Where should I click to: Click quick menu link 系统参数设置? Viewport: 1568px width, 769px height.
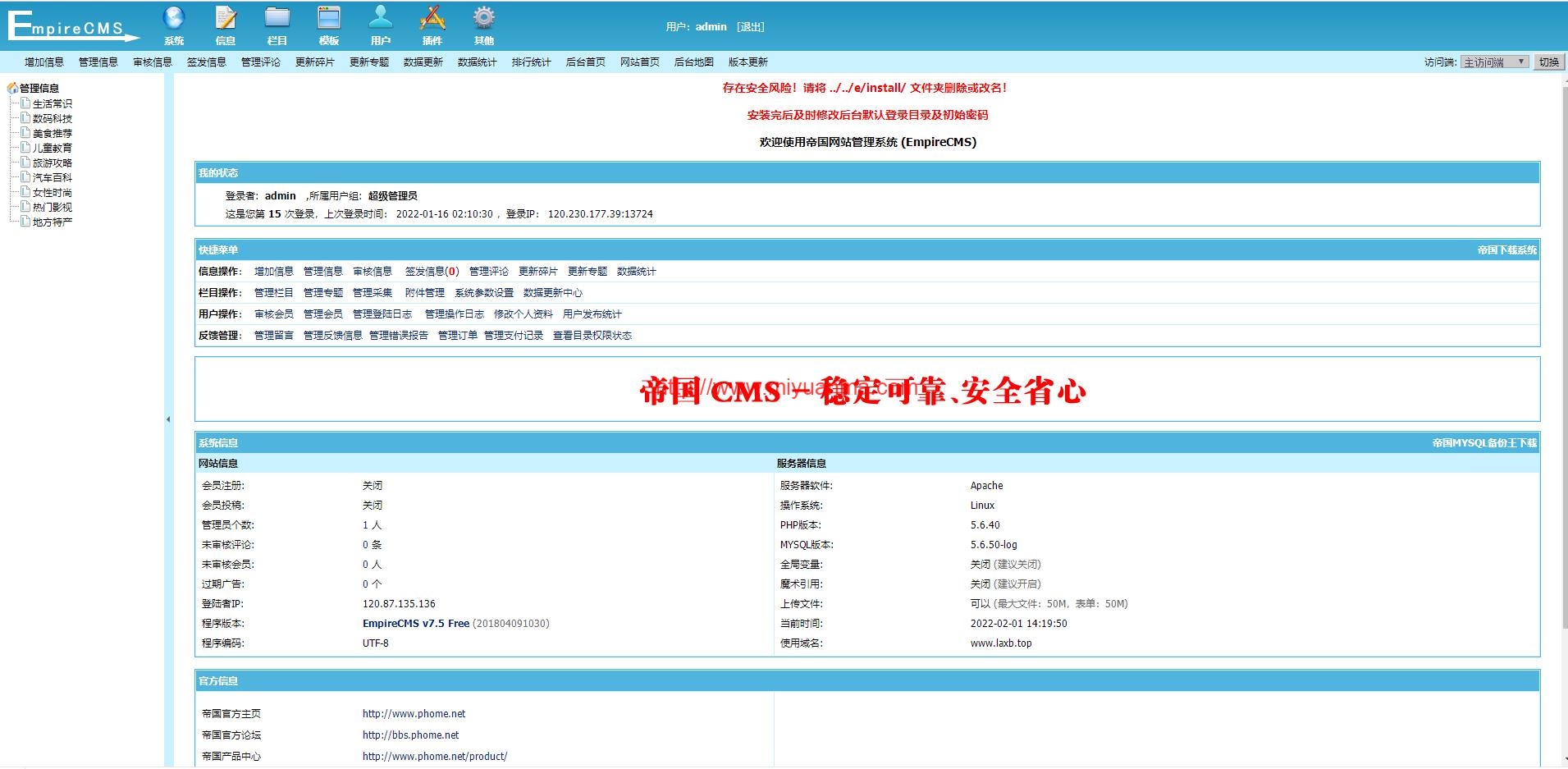point(484,293)
